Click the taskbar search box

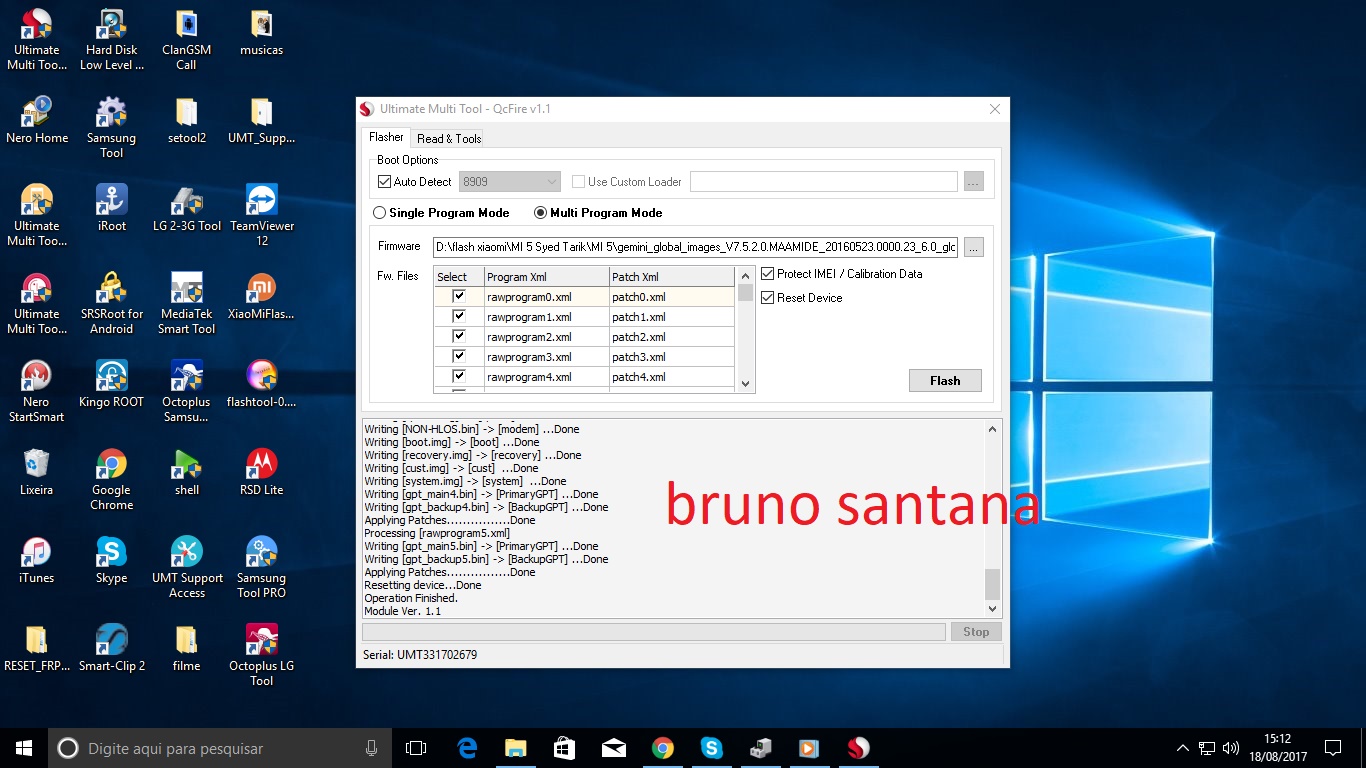[x=219, y=748]
